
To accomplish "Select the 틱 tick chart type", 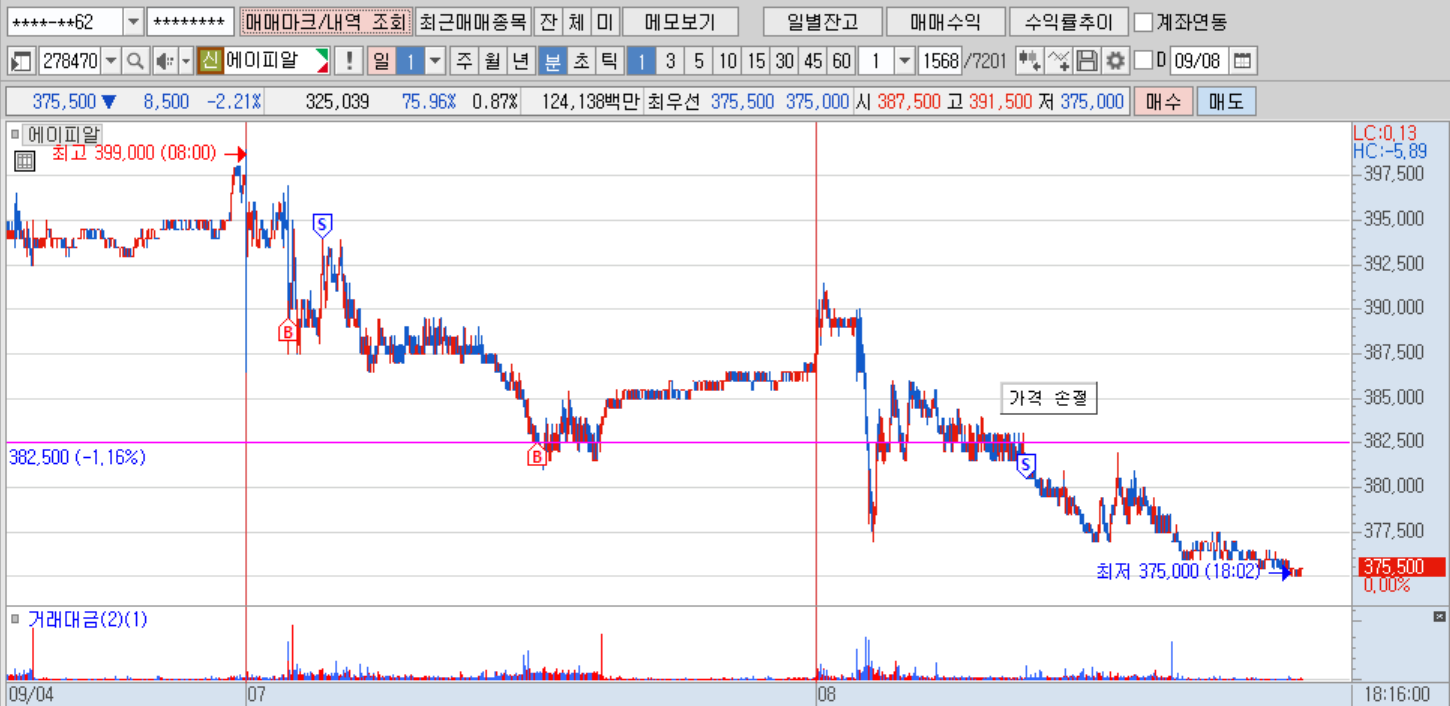I will [608, 61].
